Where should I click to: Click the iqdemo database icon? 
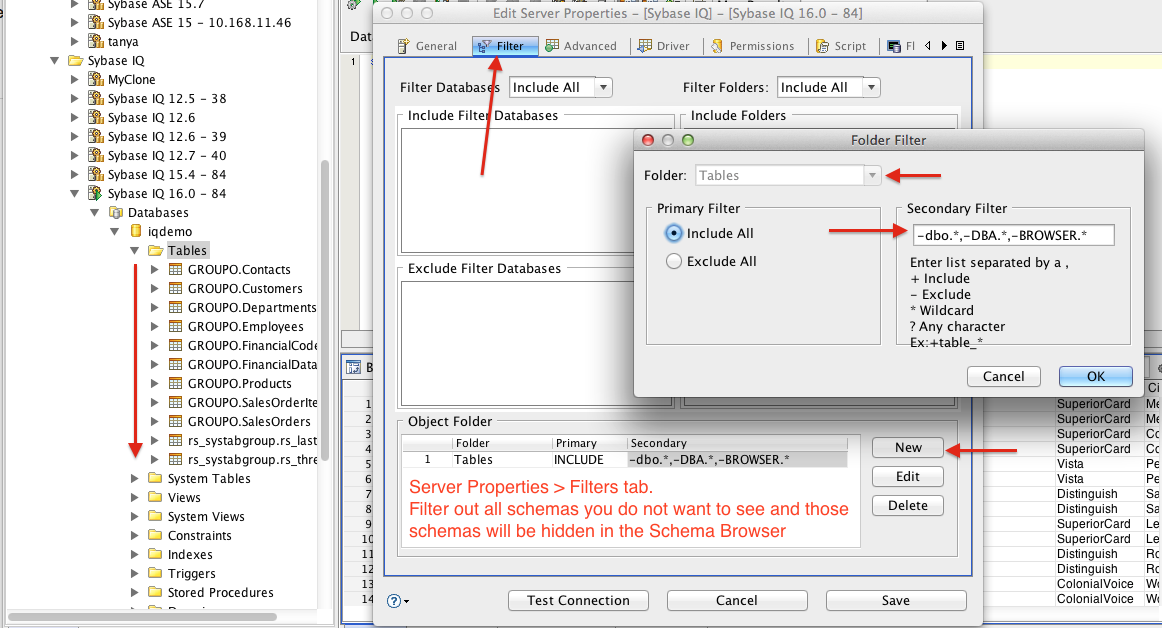136,231
